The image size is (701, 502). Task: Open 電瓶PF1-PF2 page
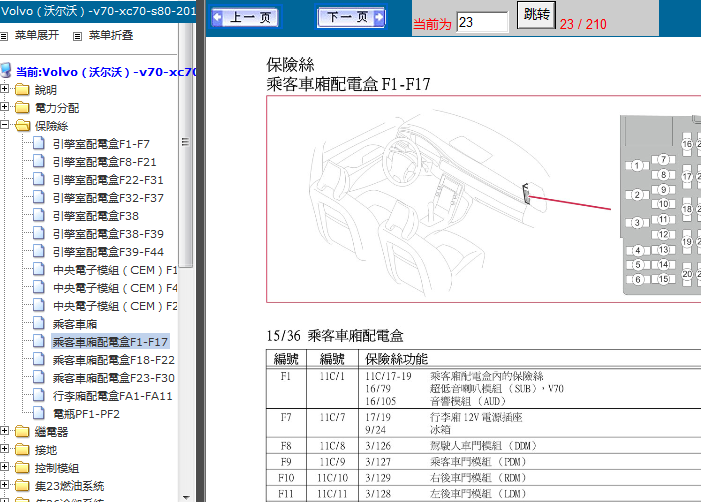tap(86, 414)
